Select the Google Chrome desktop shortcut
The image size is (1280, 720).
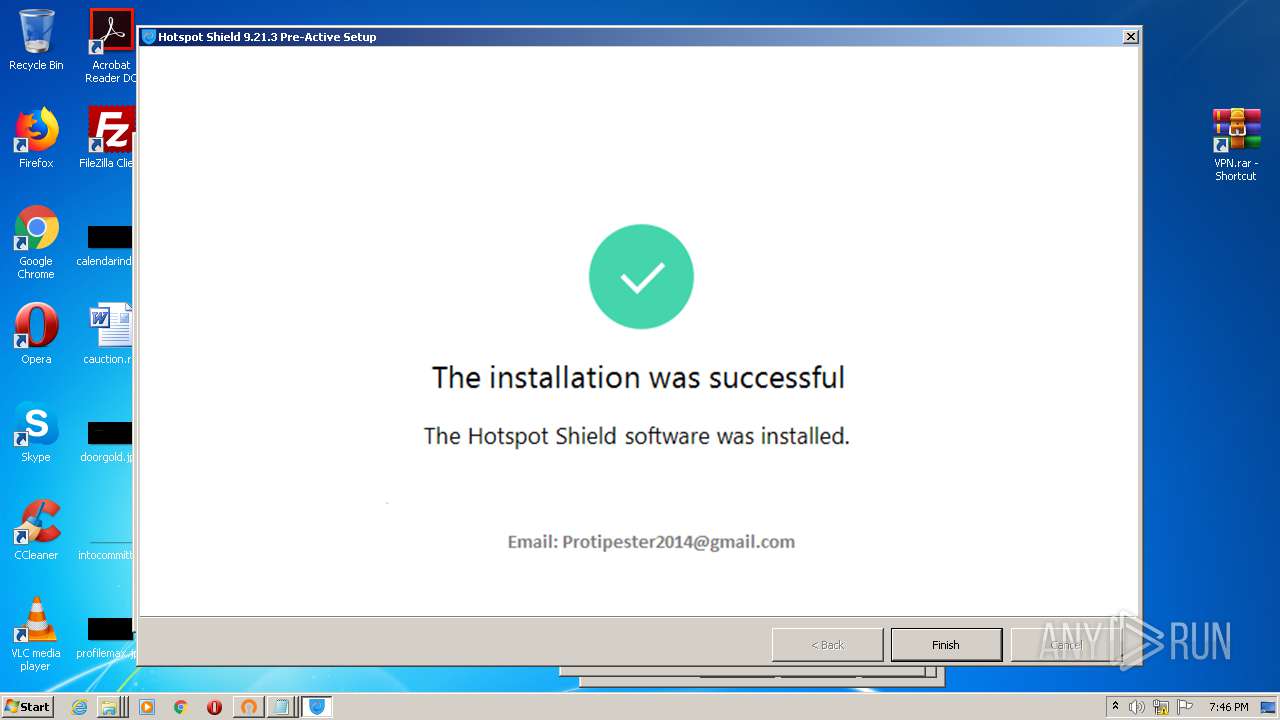coord(36,242)
